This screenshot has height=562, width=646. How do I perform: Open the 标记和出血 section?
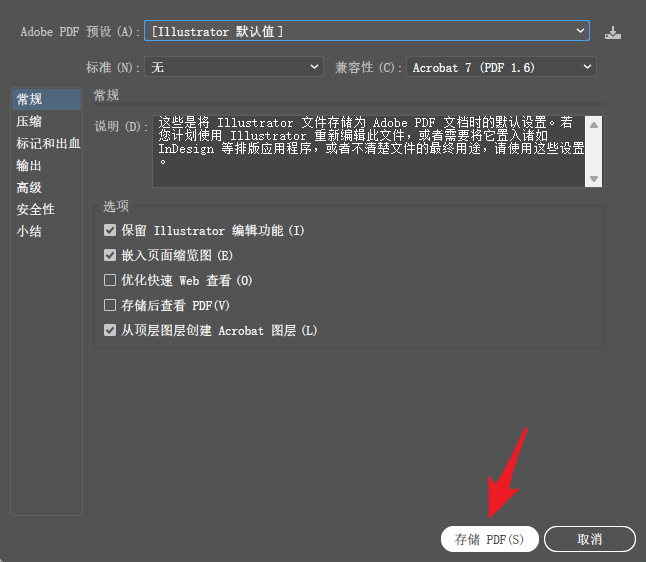[x=47, y=143]
